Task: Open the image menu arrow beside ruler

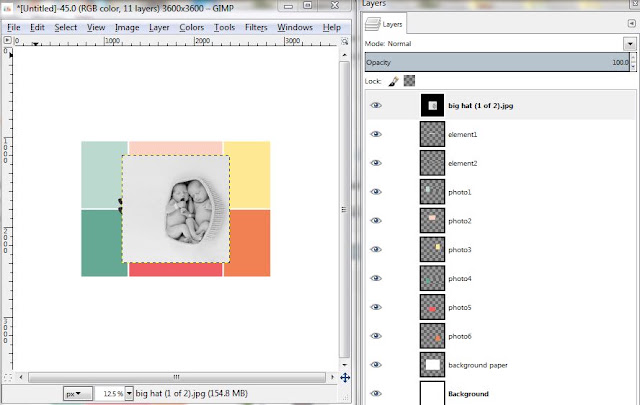Action: pyautogui.click(x=7, y=40)
